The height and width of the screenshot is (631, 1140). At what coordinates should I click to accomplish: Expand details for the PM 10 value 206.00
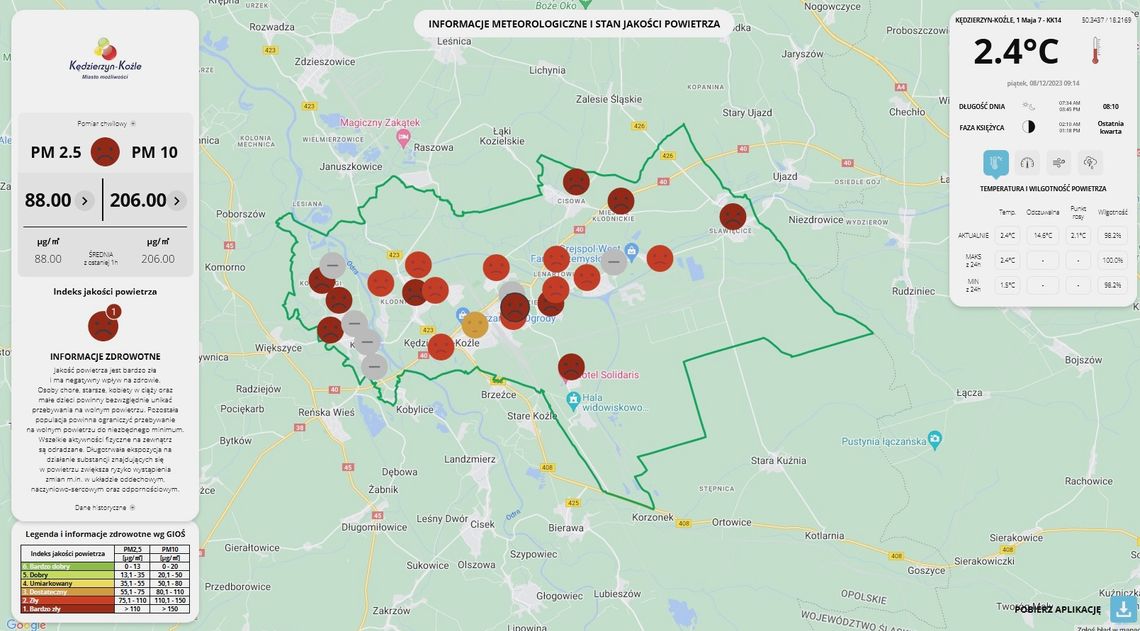pos(175,199)
